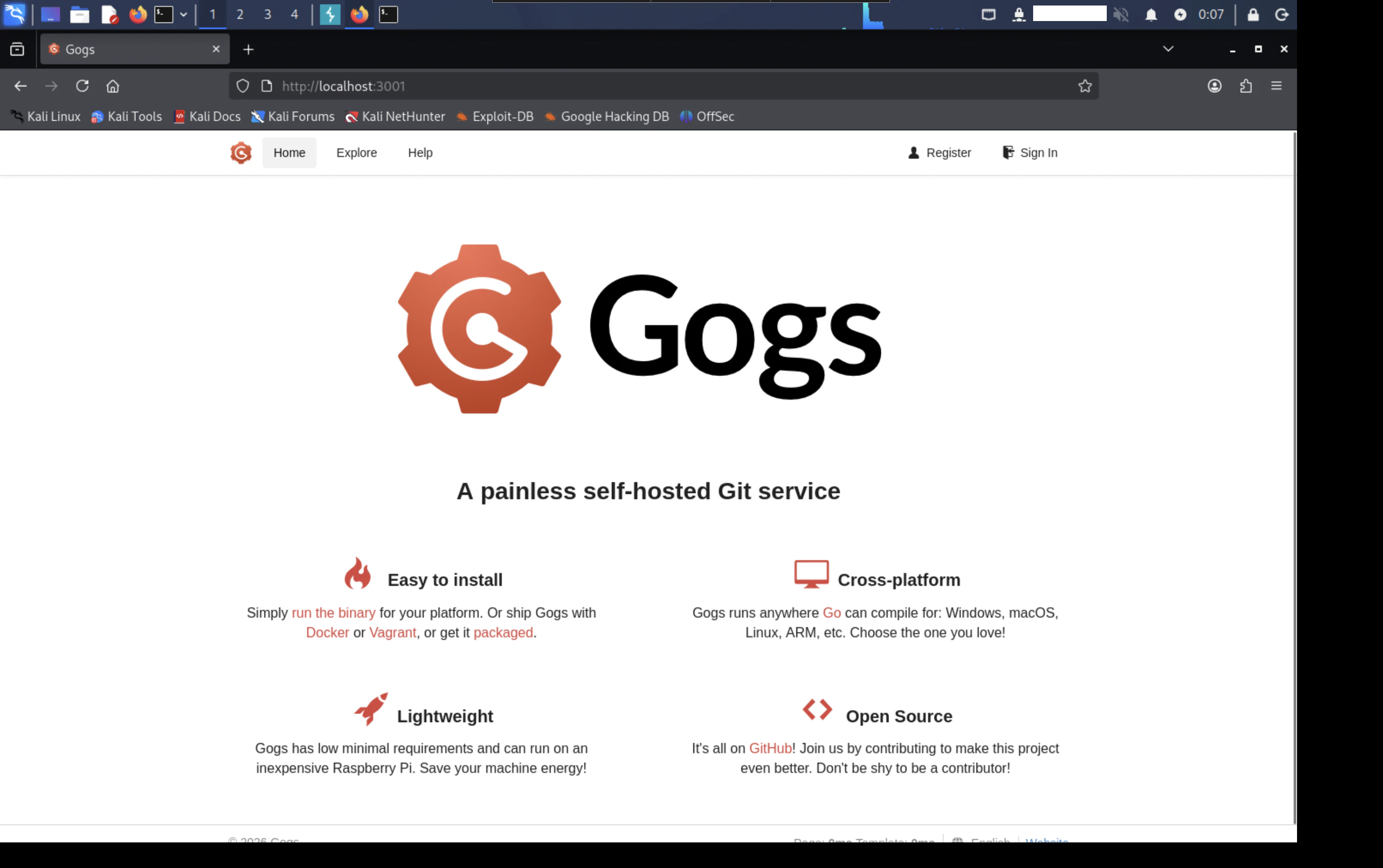Open the Exploit-DB bookmark
This screenshot has height=868, width=1383.
point(494,117)
